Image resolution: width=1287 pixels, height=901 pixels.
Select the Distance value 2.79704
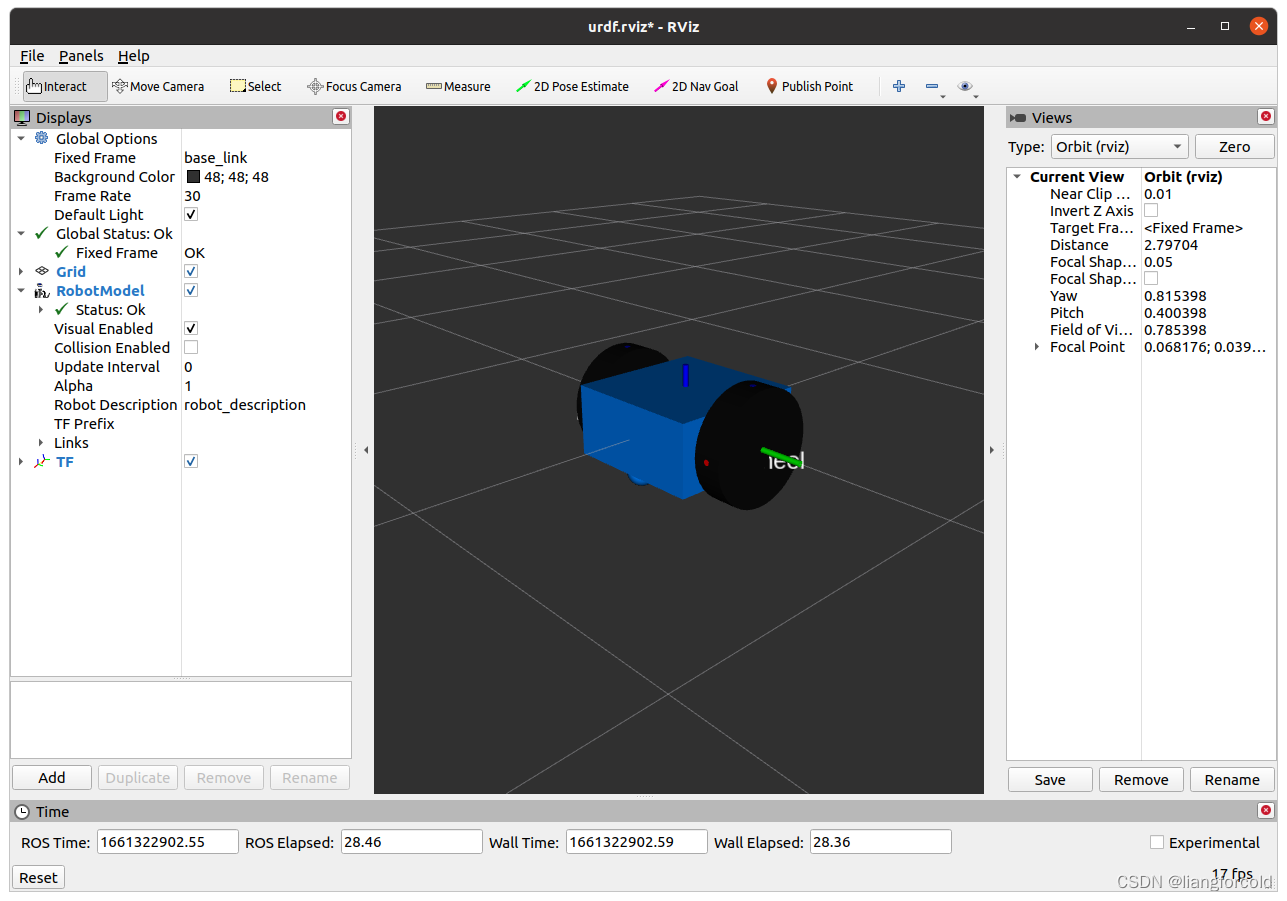1171,244
